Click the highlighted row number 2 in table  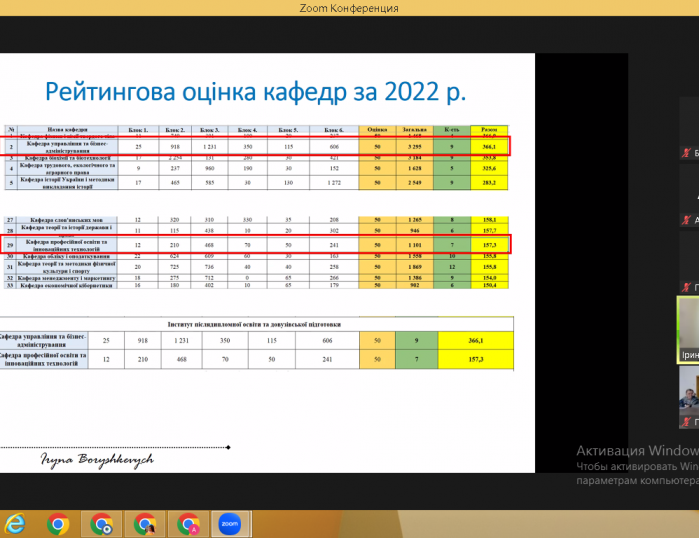[254, 146]
